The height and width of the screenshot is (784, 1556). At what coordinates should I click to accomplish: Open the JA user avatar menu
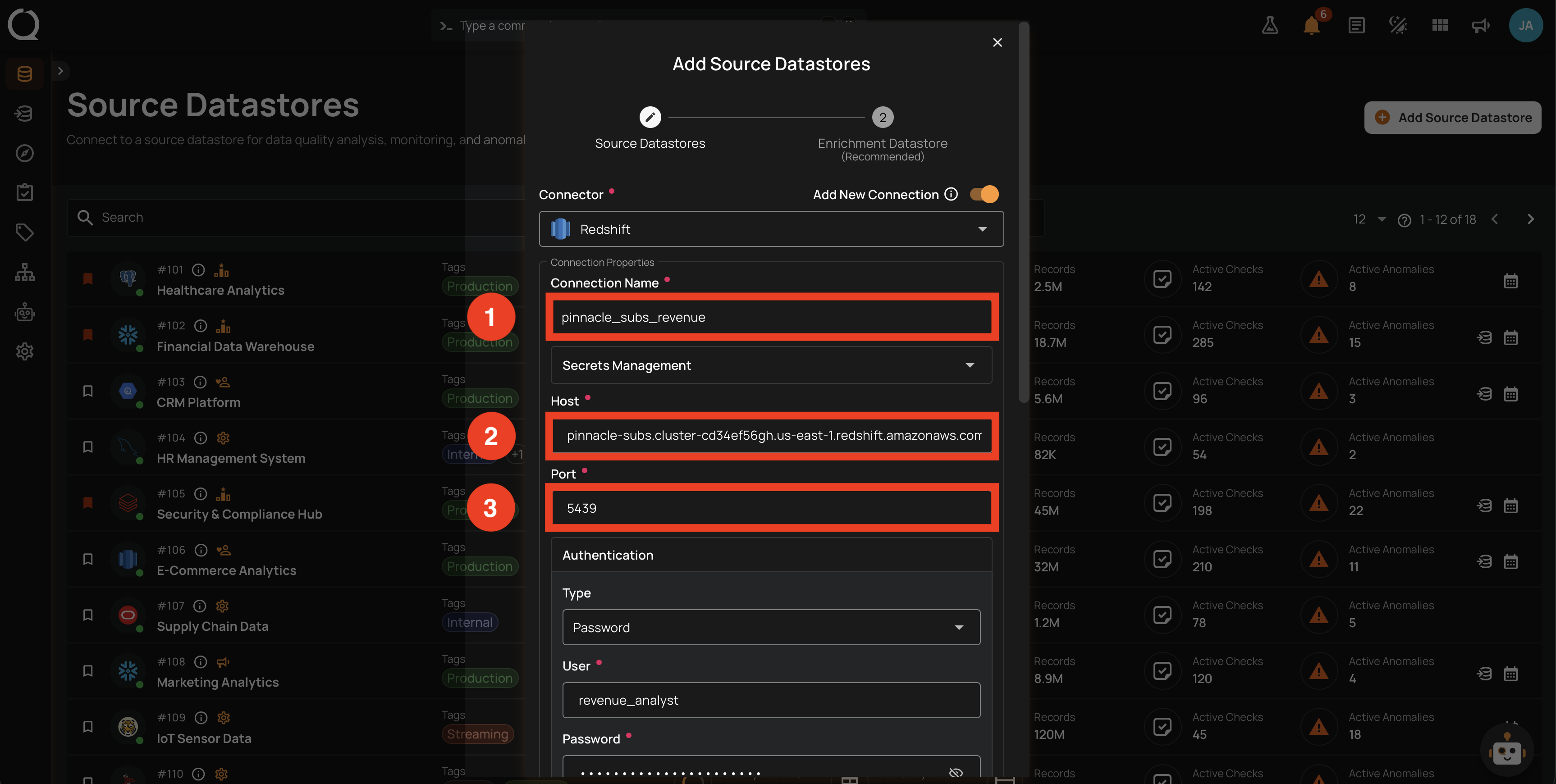[x=1526, y=25]
